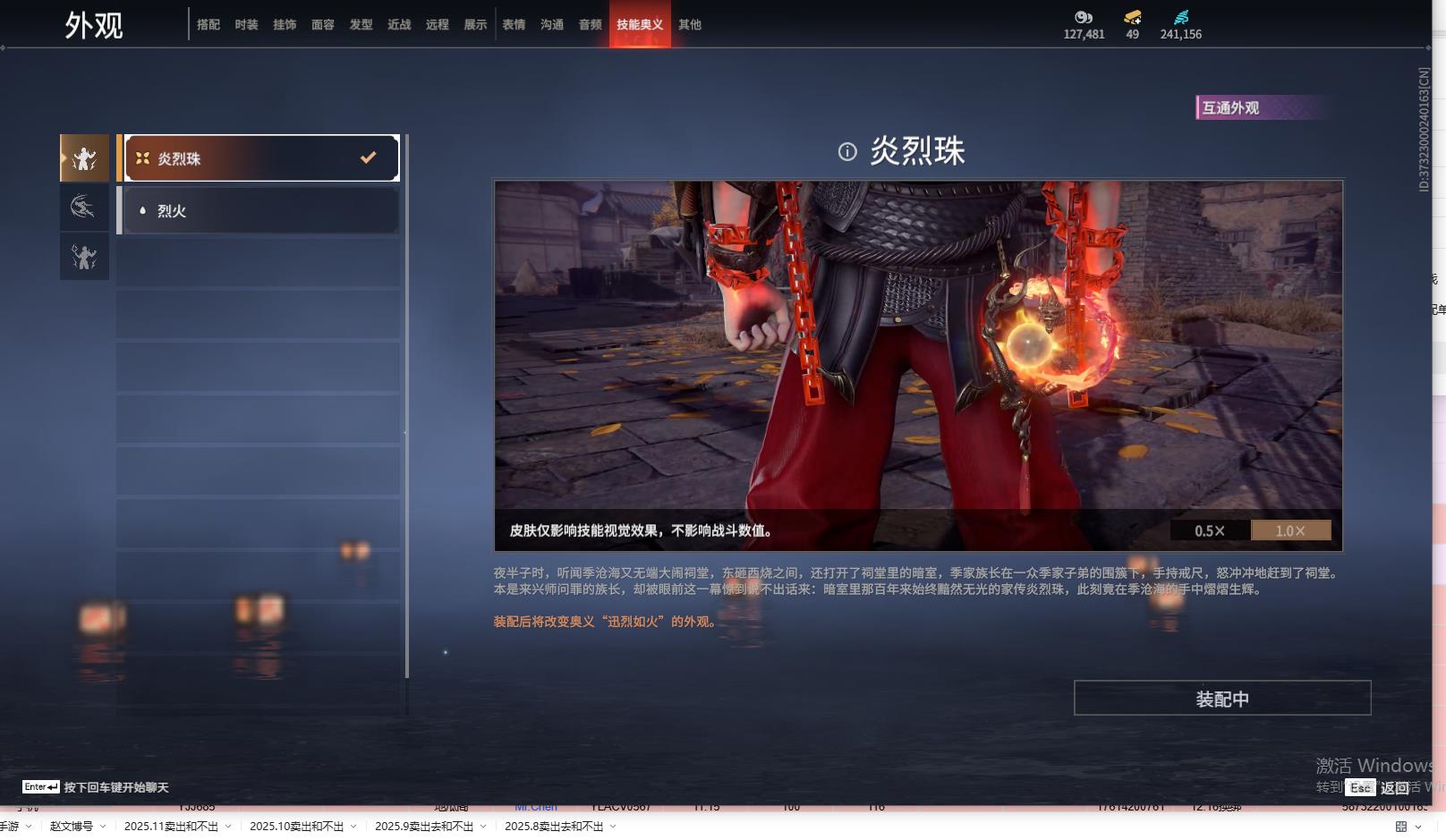Select the 烈火 skin in the list

[261, 210]
